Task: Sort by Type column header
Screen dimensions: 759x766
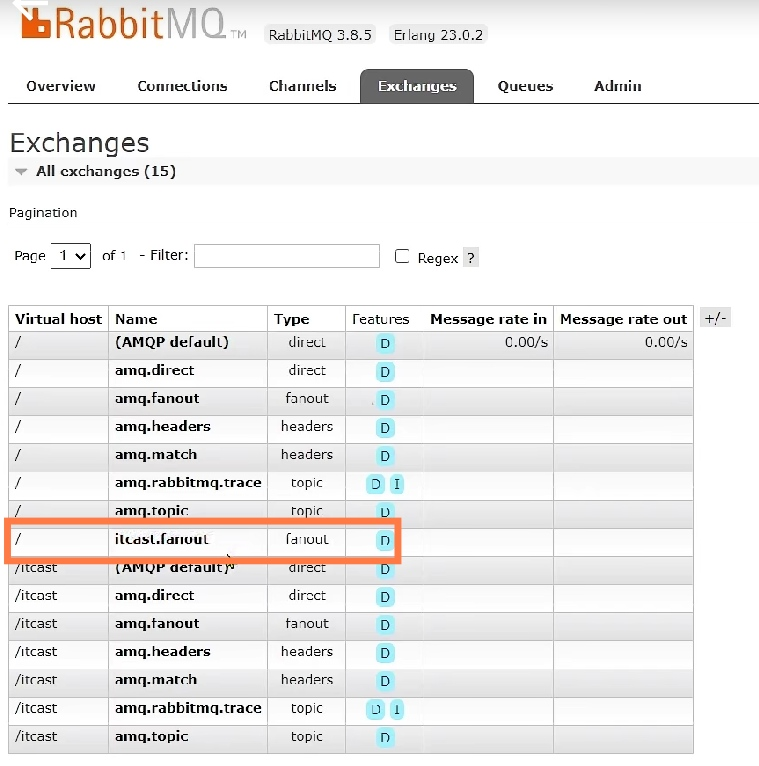Action: pos(292,319)
